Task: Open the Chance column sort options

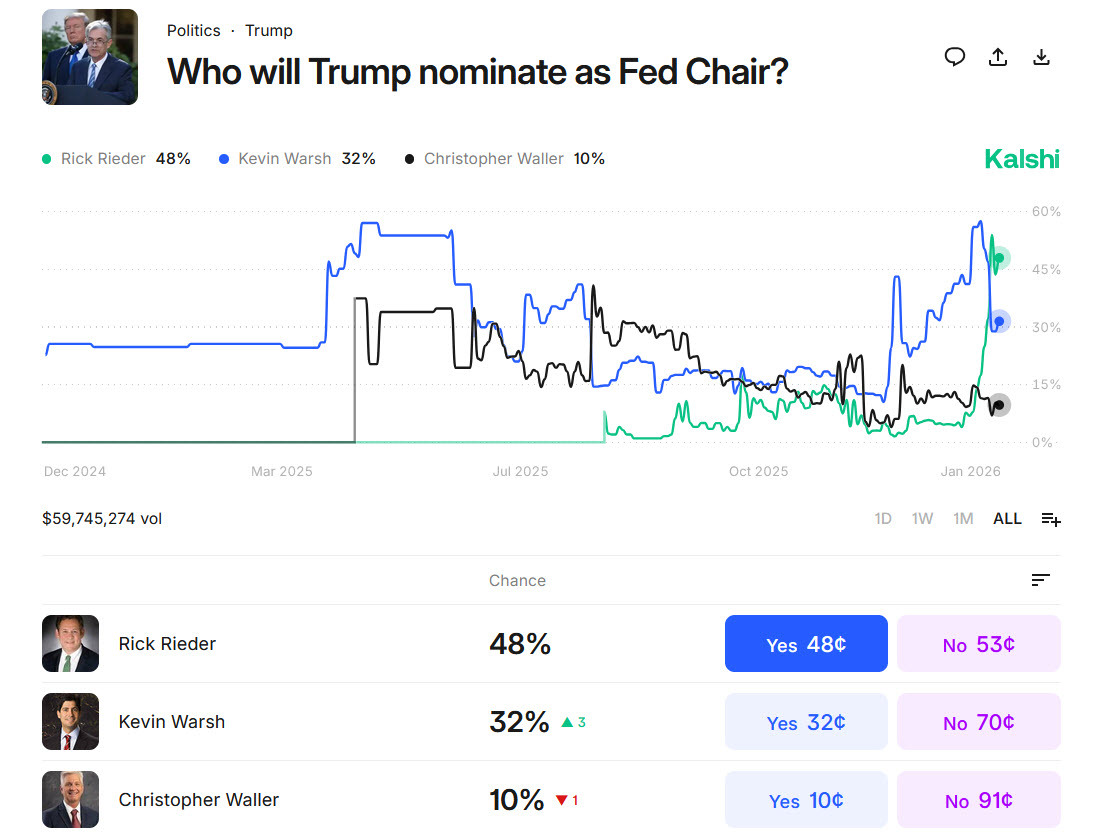Action: coord(517,580)
